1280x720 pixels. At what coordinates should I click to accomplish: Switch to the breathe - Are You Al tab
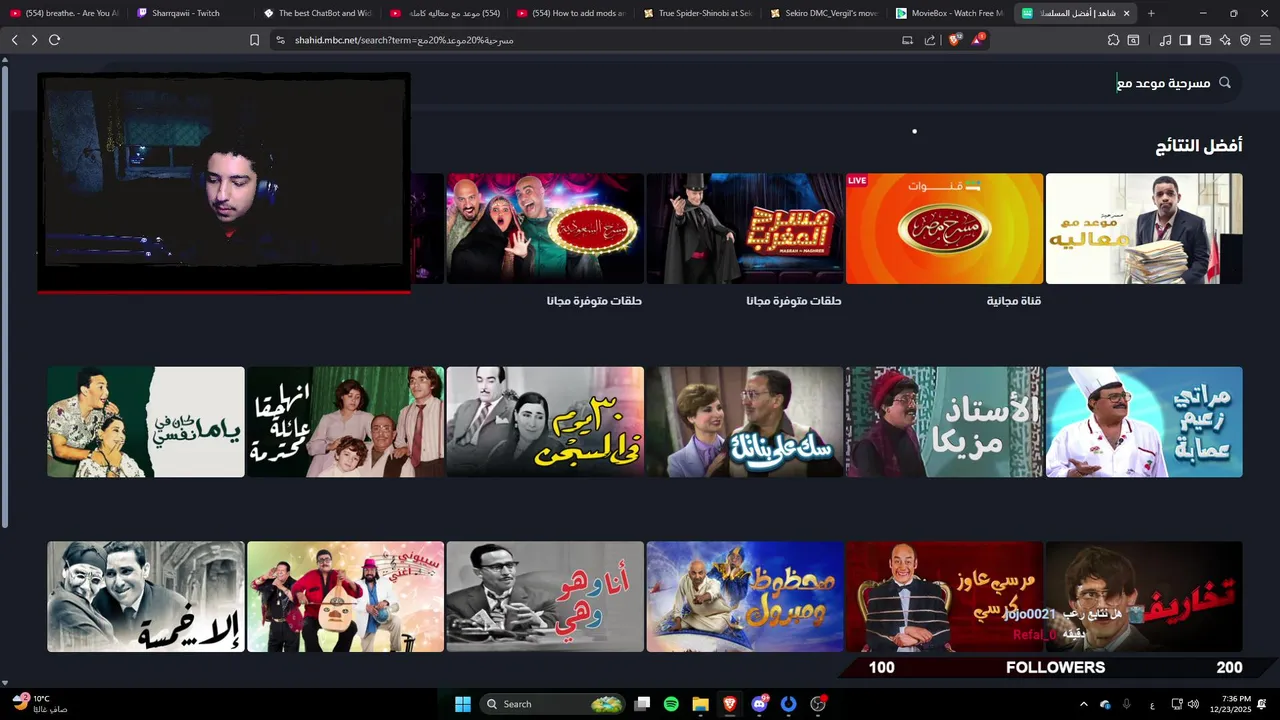[64, 13]
